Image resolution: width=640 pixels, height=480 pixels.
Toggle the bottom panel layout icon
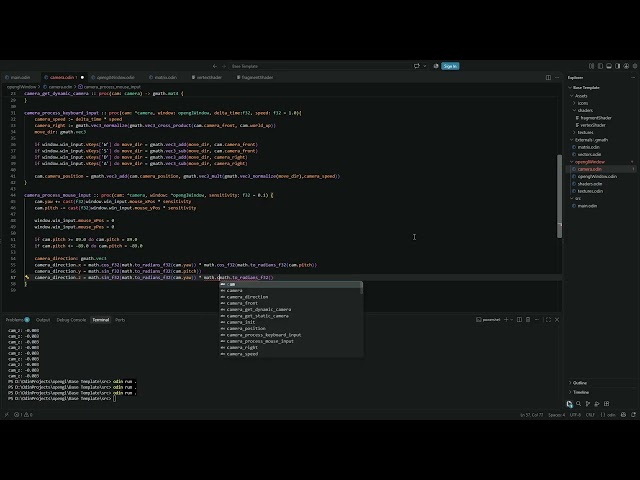click(609, 66)
